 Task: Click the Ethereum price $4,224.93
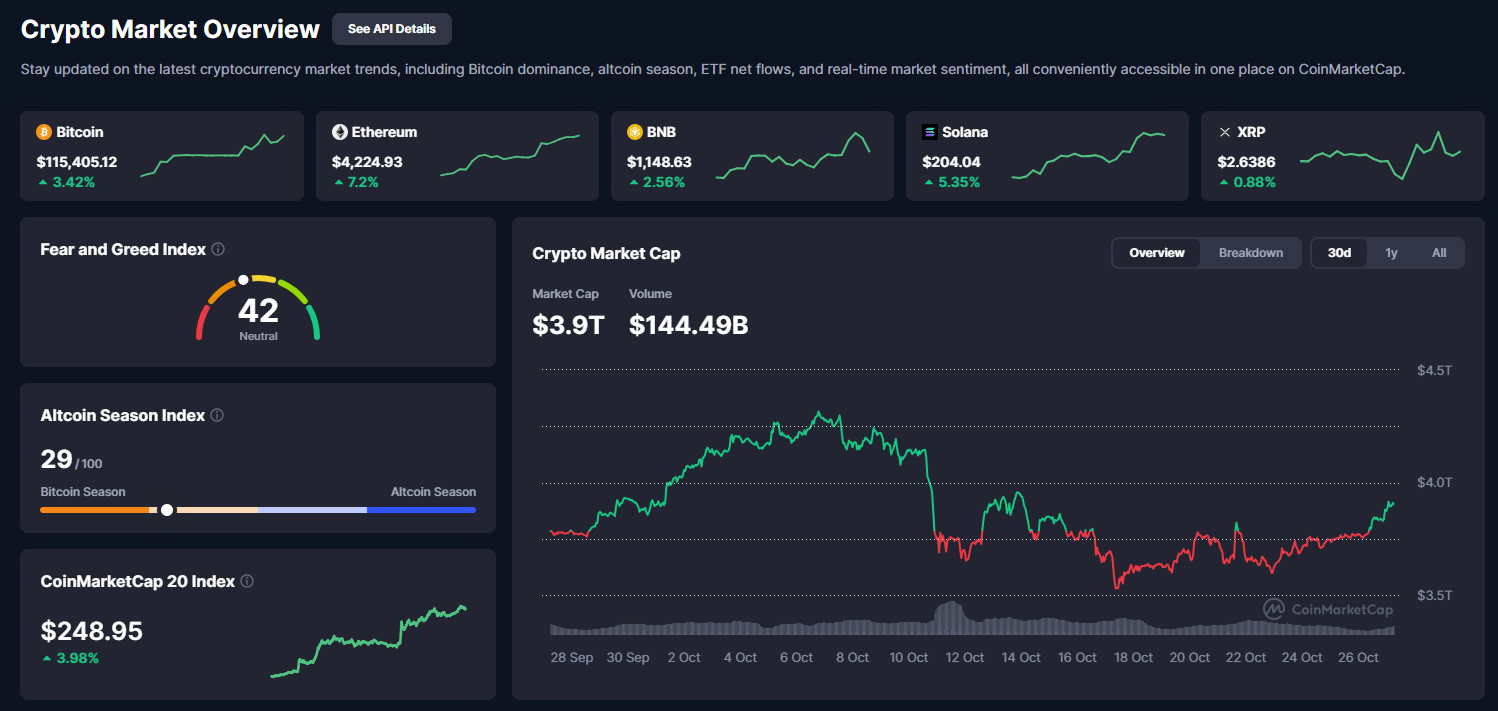click(x=367, y=162)
